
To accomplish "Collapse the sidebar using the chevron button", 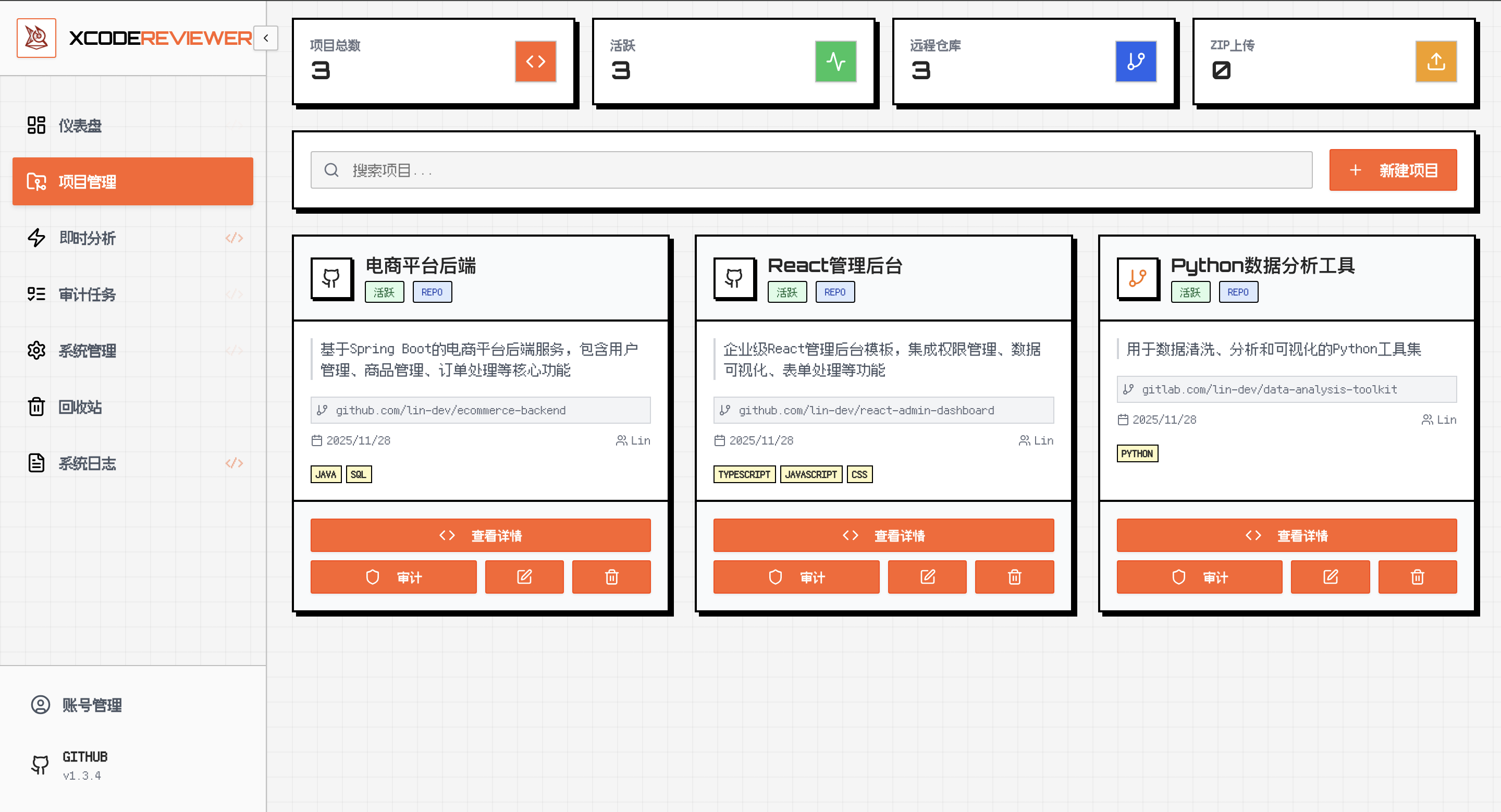I will tap(266, 38).
